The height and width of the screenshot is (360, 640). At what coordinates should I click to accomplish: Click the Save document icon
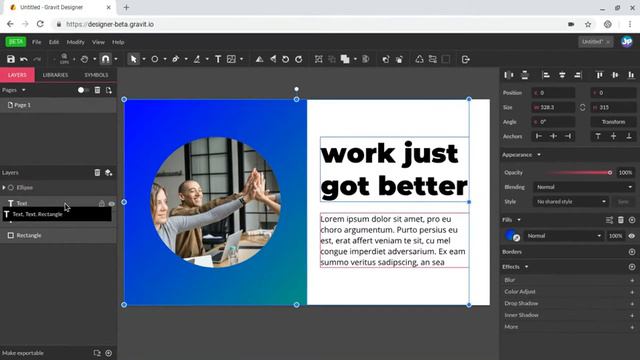[x=11, y=59]
